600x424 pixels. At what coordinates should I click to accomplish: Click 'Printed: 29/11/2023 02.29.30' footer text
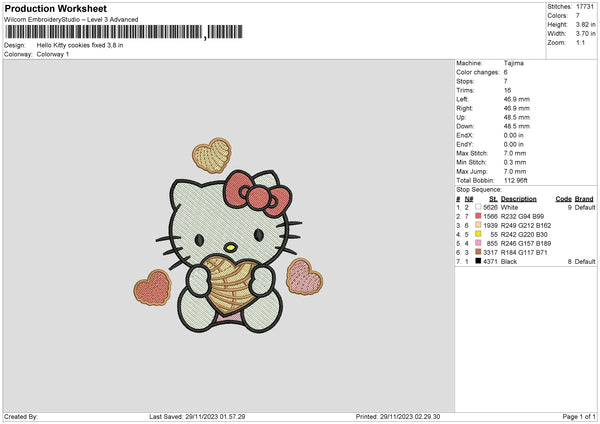tap(398, 417)
